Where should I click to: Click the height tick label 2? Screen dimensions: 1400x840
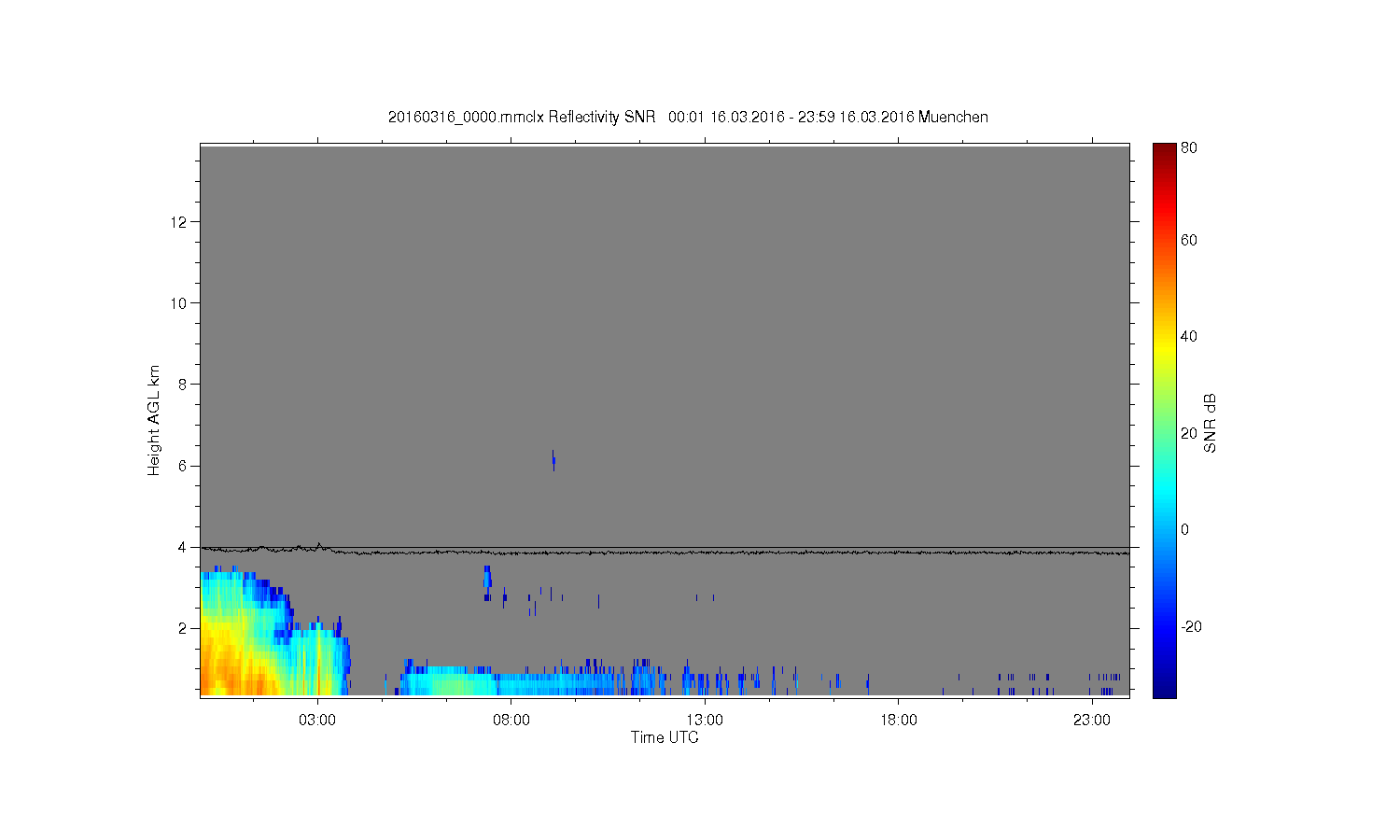(x=184, y=628)
